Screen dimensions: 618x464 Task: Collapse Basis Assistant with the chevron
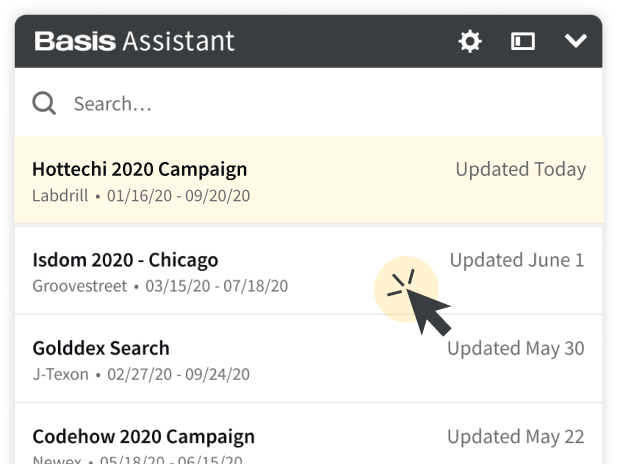[575, 41]
